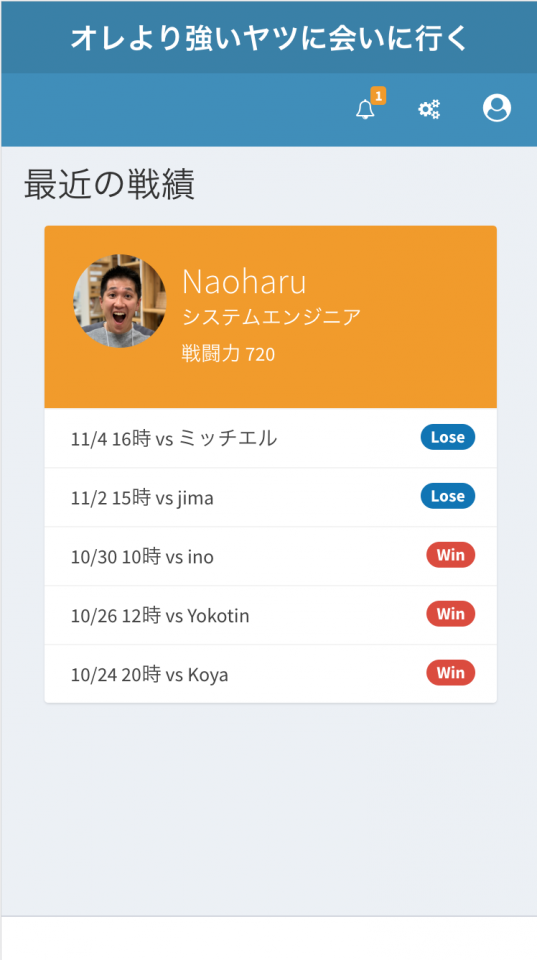Click the 戦闘力 720 power label
The image size is (537, 960).
click(x=228, y=353)
